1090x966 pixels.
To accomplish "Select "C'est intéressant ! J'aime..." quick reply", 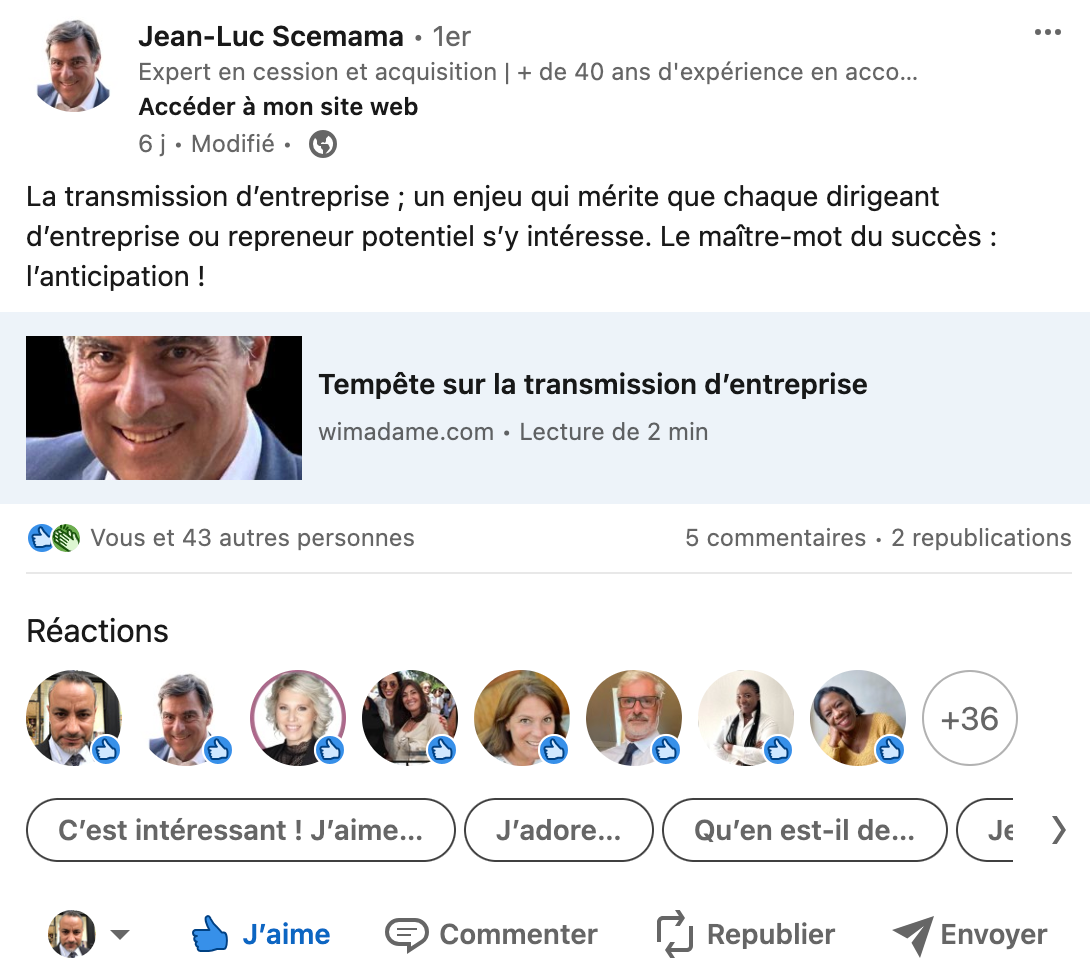I will [240, 830].
